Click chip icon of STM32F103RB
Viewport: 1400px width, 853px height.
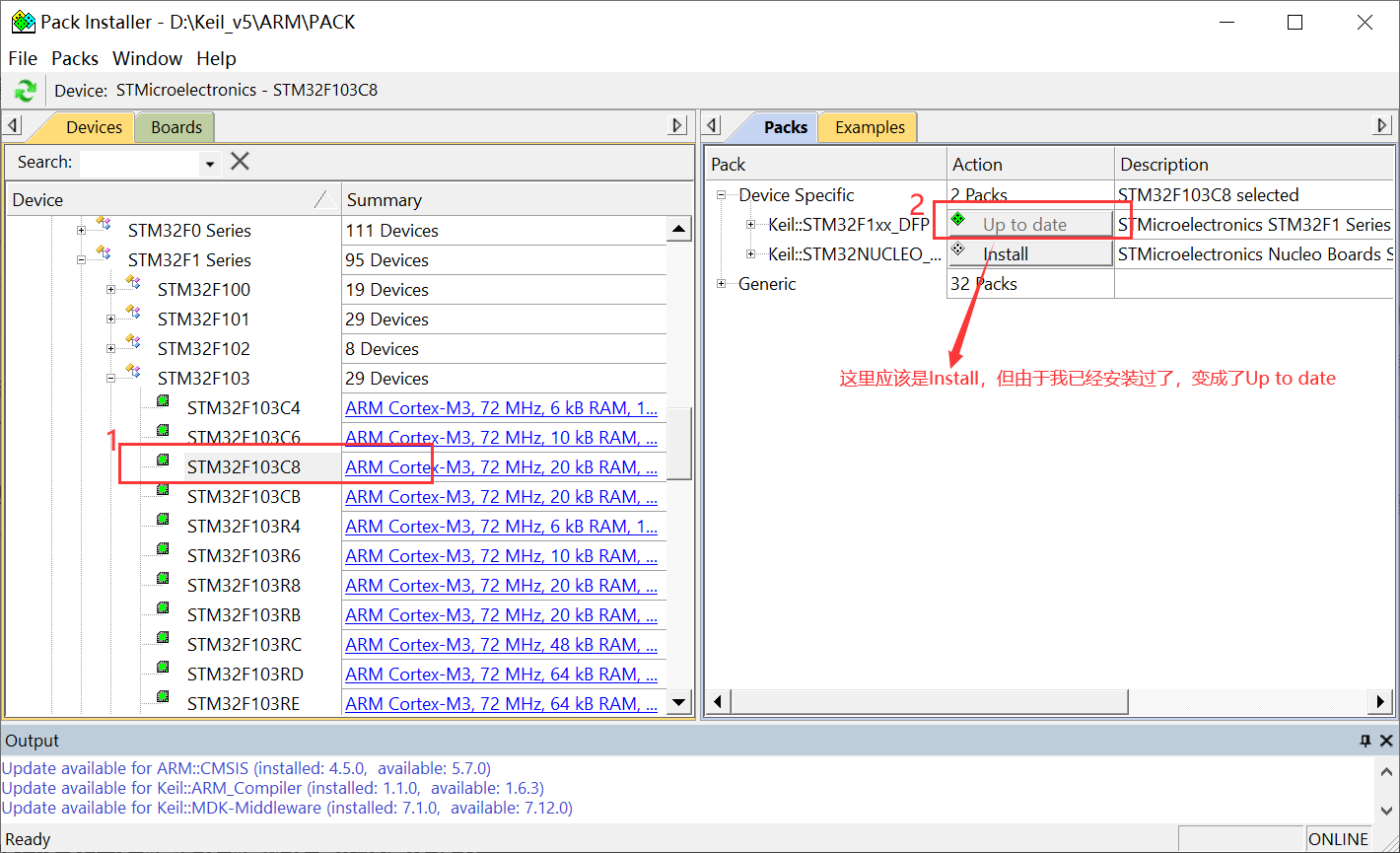[163, 608]
